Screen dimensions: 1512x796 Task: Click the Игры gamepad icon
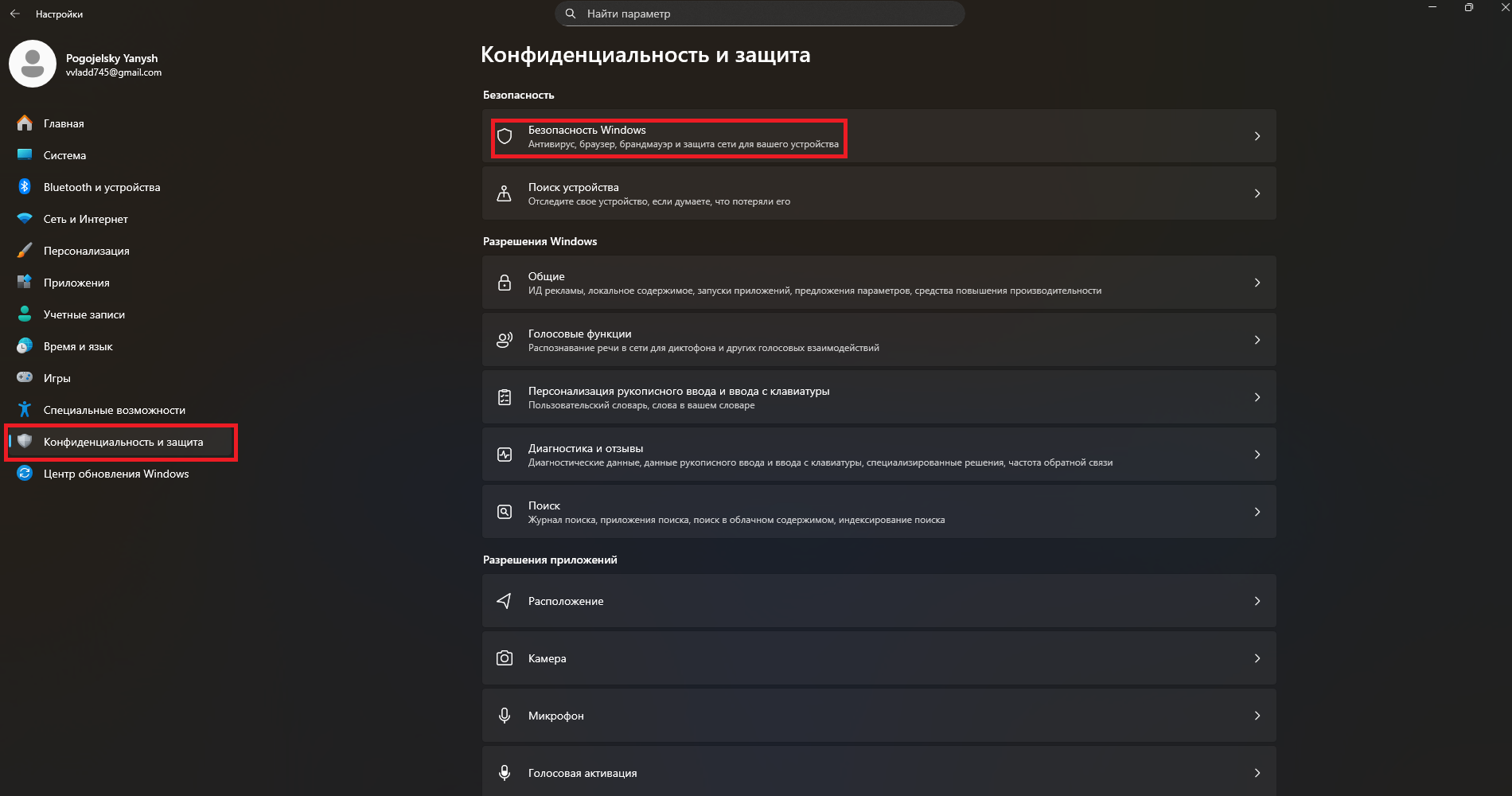[25, 378]
